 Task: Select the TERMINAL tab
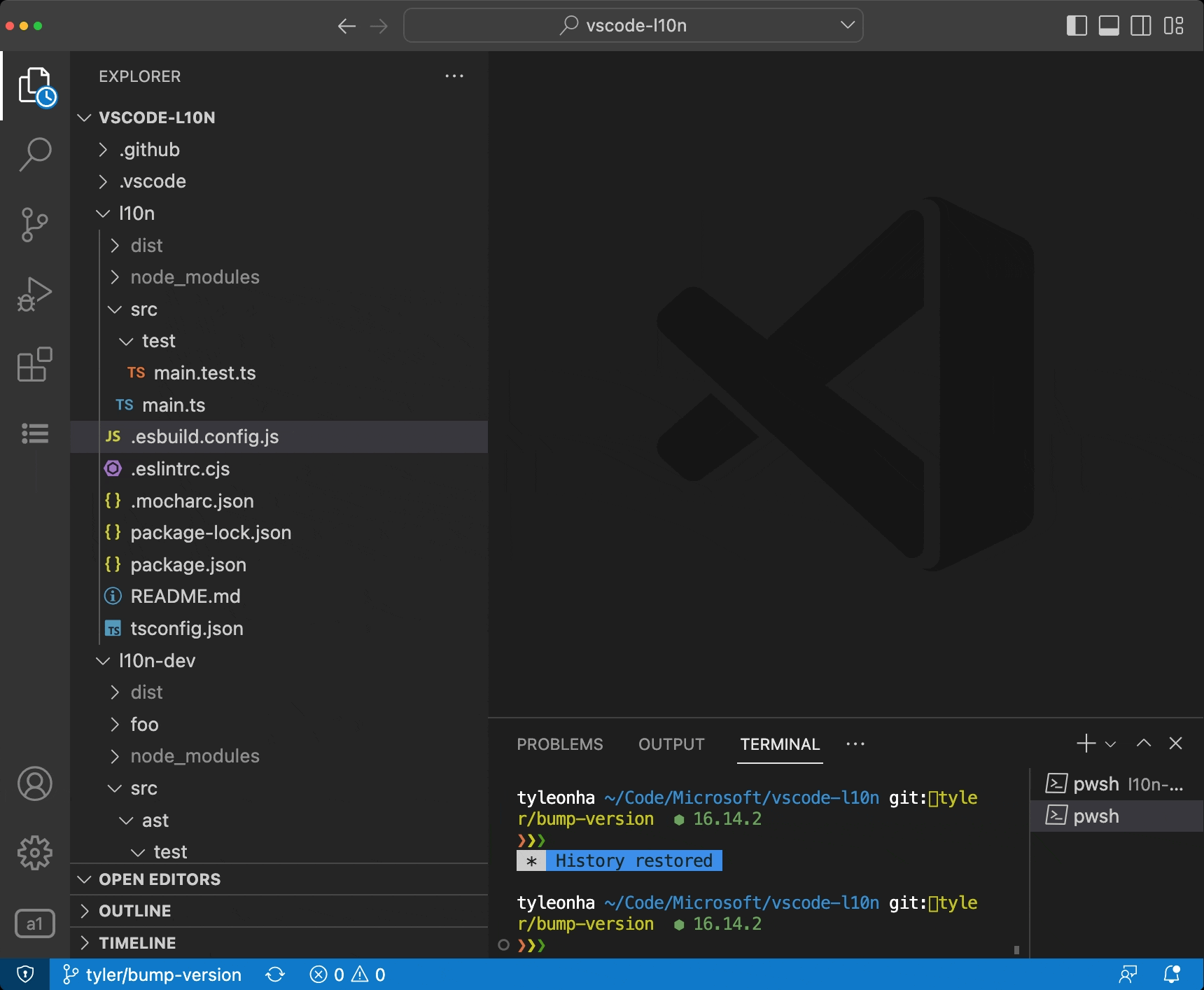click(780, 744)
